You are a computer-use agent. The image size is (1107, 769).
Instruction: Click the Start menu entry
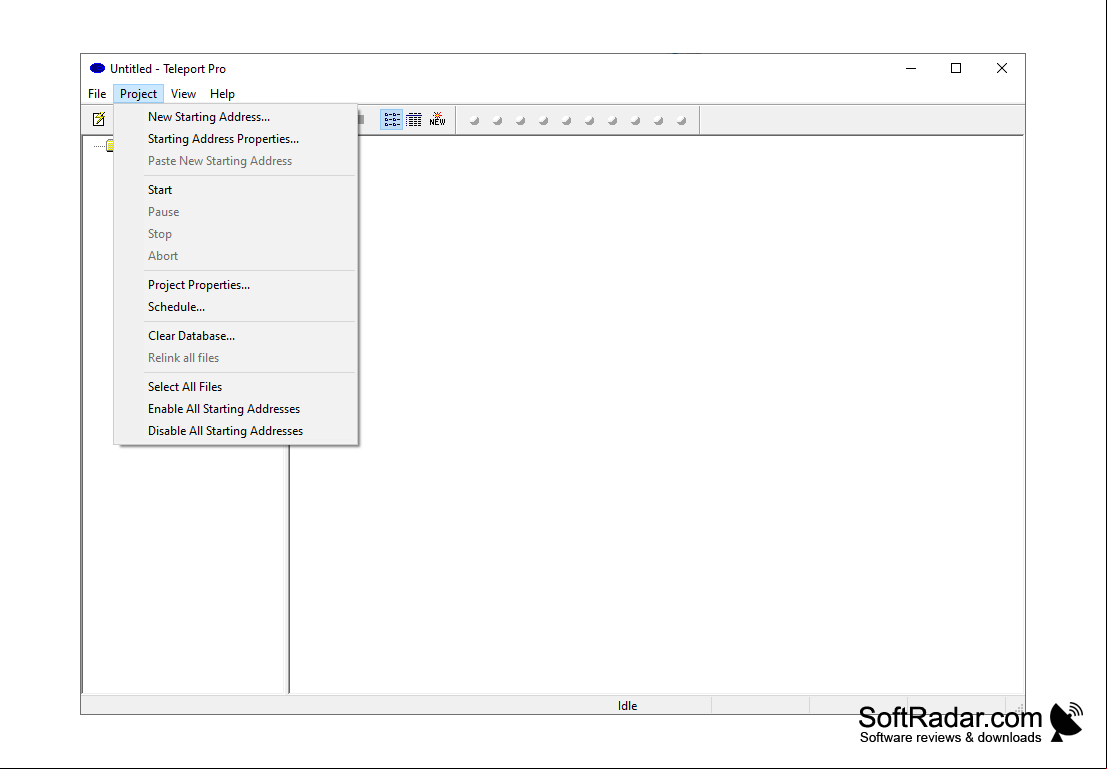(x=236, y=190)
